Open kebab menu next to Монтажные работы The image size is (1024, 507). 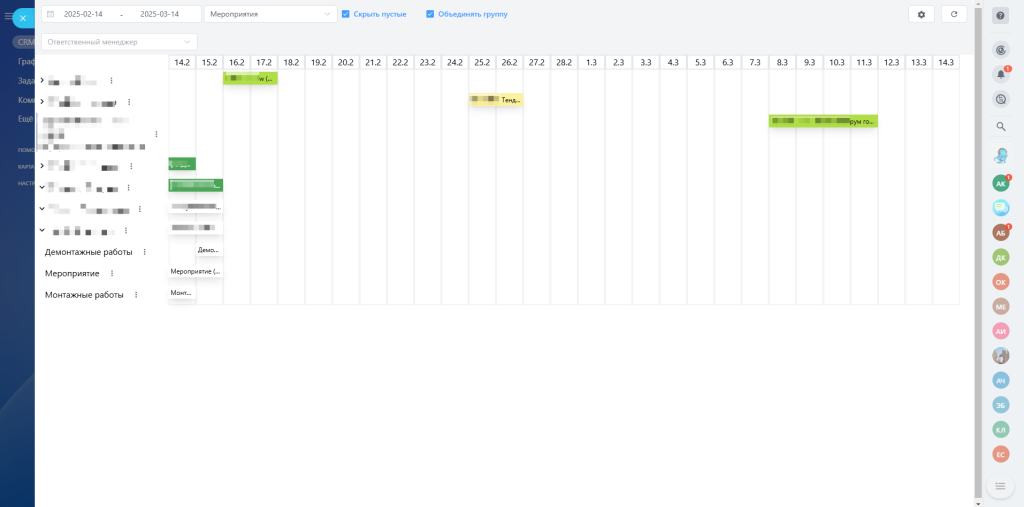click(136, 295)
